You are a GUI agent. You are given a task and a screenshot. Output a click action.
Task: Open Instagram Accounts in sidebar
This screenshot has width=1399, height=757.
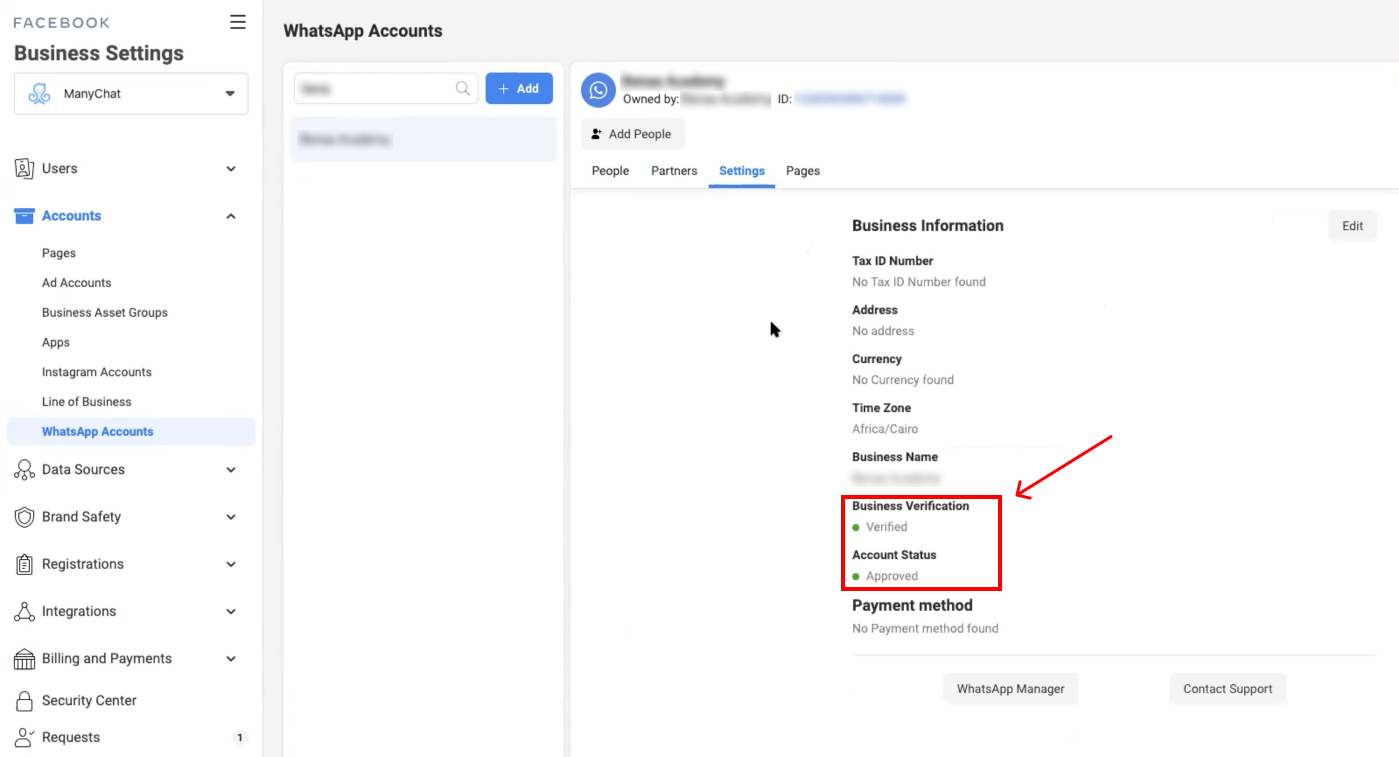[x=97, y=372]
